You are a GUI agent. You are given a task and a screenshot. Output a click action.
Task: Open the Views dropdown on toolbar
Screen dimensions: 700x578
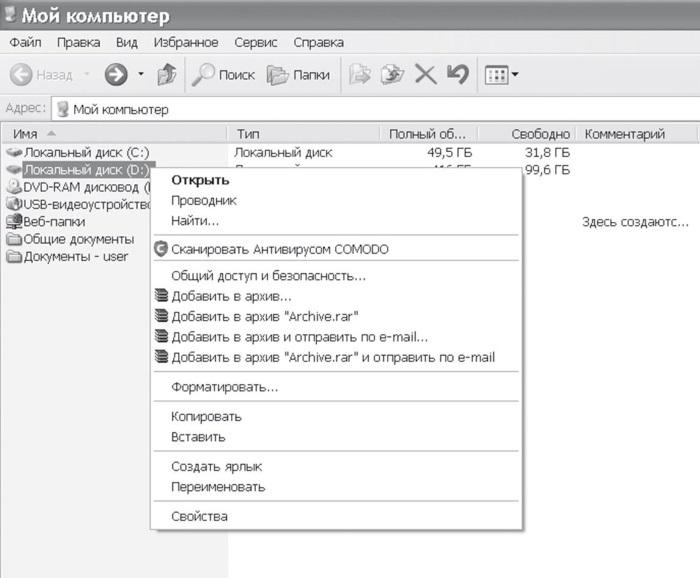[x=501, y=75]
